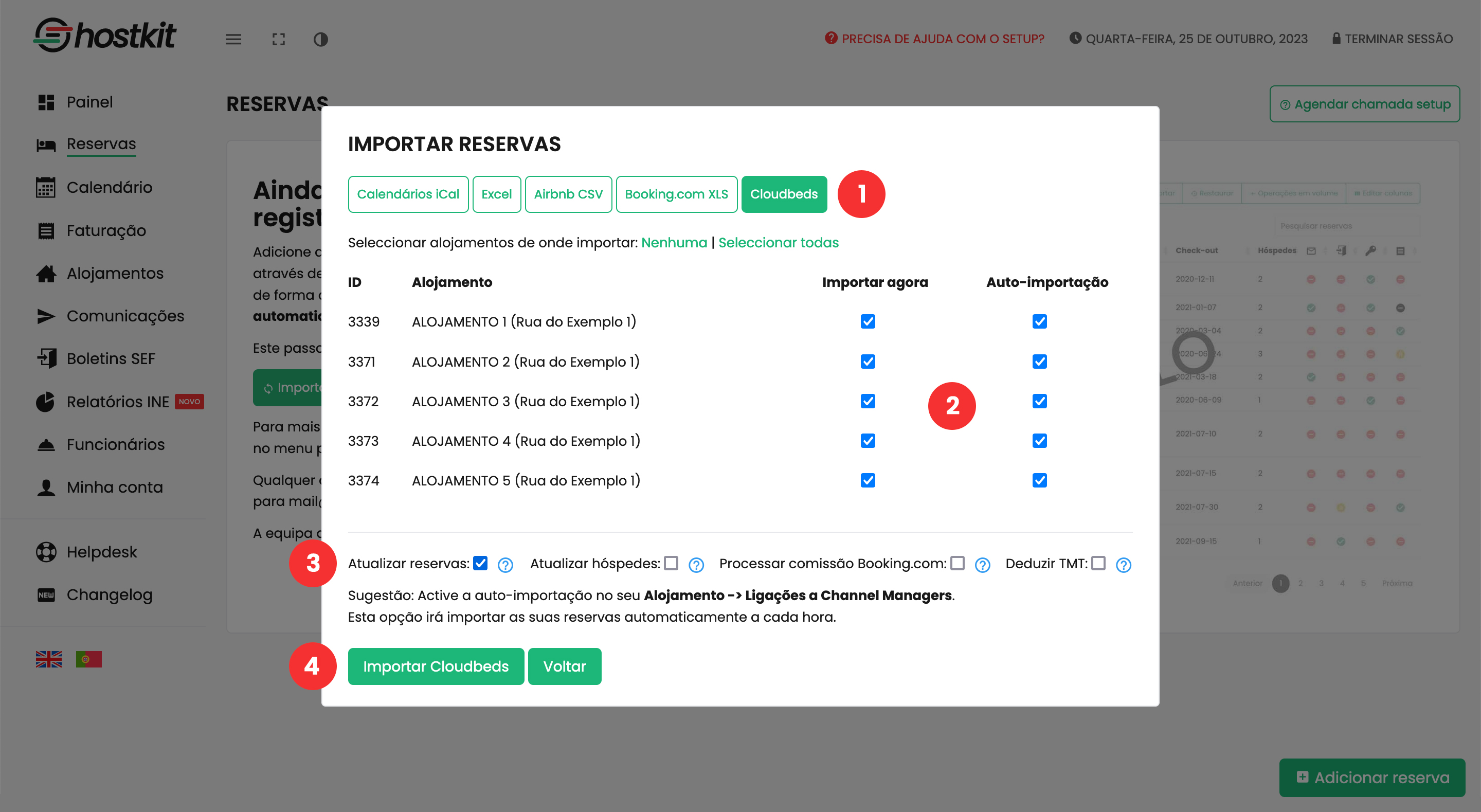Go to Reservas in sidebar

click(101, 144)
